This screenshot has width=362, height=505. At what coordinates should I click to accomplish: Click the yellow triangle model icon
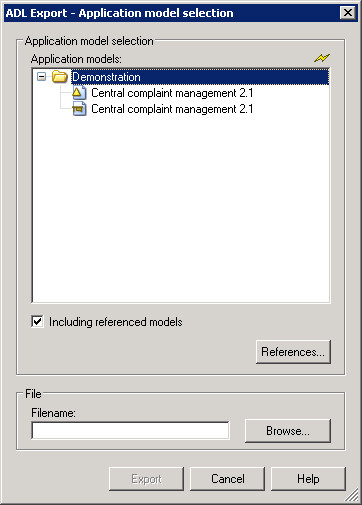tap(79, 93)
